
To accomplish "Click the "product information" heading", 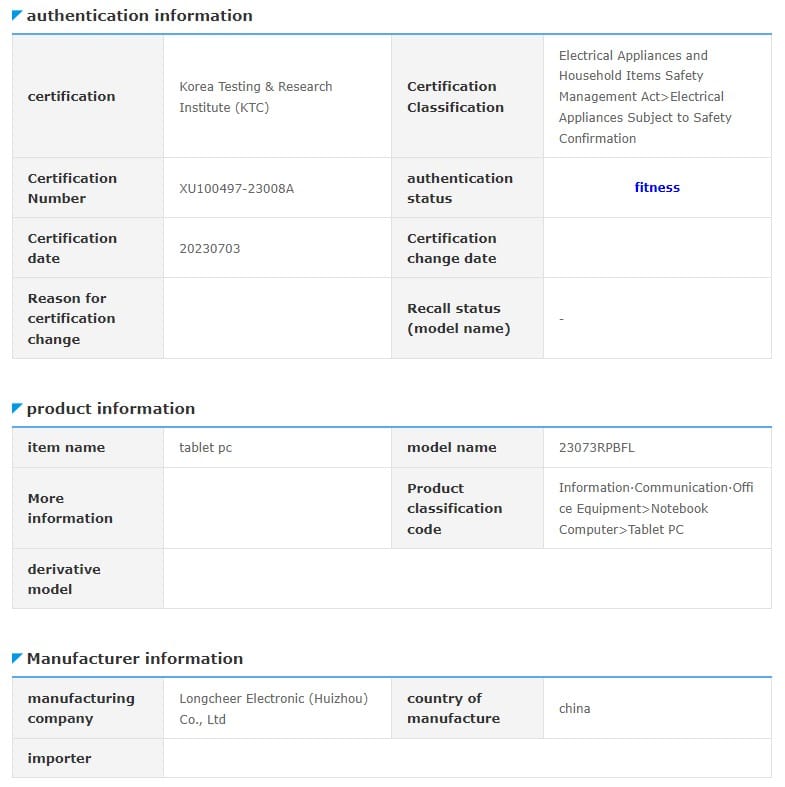I will (x=111, y=408).
